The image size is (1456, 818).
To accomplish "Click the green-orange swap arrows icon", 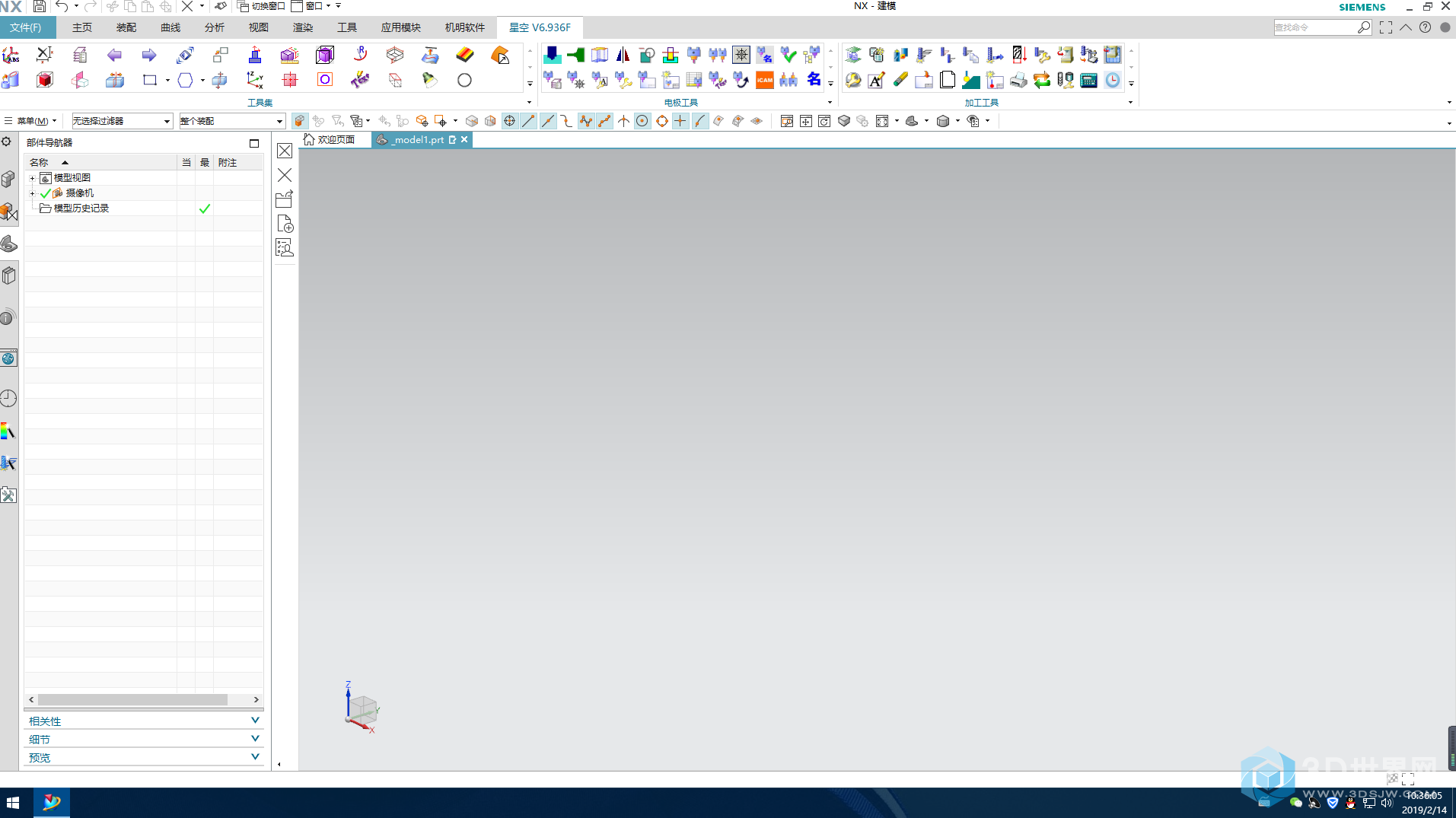I will (1042, 80).
